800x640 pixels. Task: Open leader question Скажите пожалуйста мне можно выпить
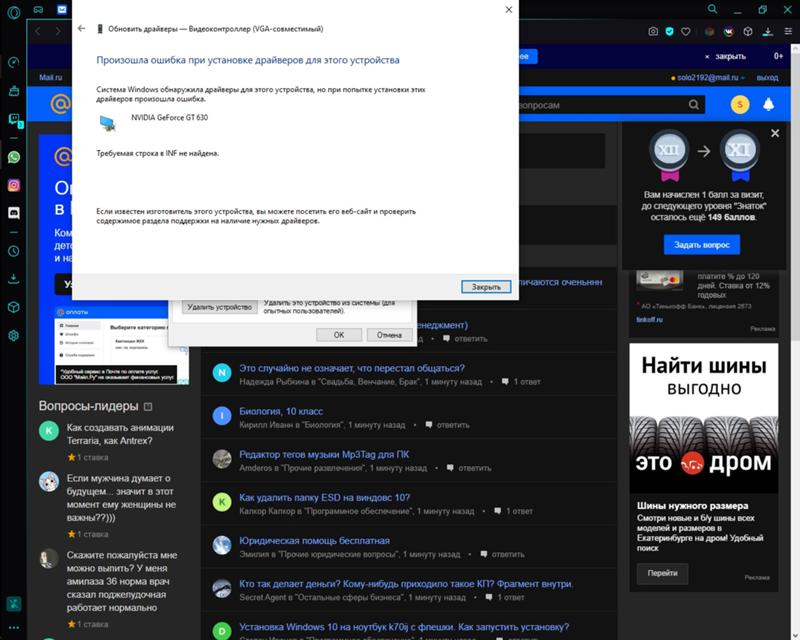click(x=122, y=581)
